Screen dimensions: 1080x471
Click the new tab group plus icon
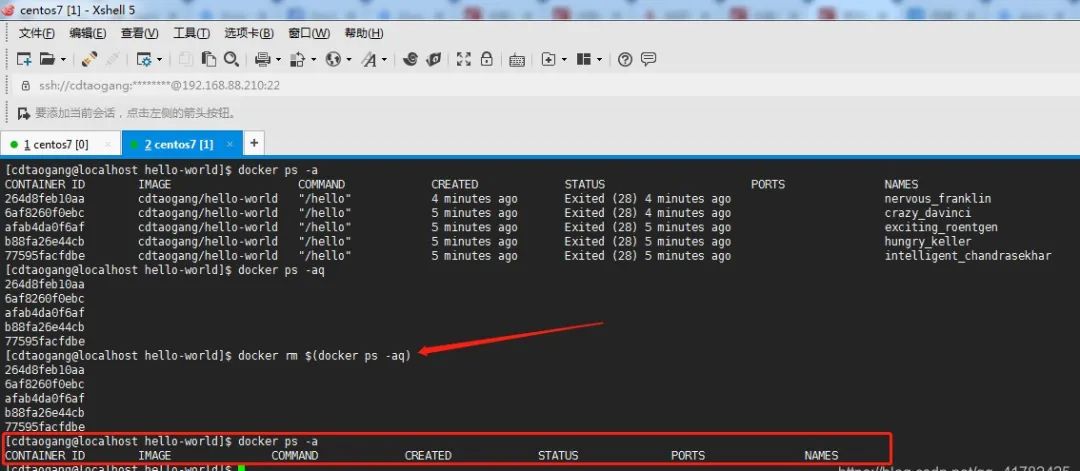[x=548, y=59]
